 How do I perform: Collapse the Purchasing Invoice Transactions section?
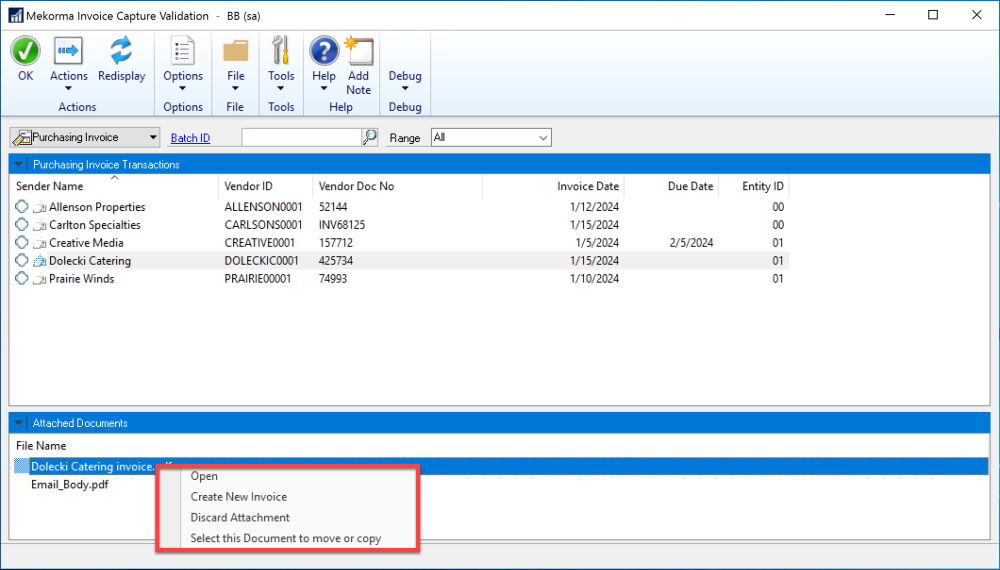click(18, 164)
